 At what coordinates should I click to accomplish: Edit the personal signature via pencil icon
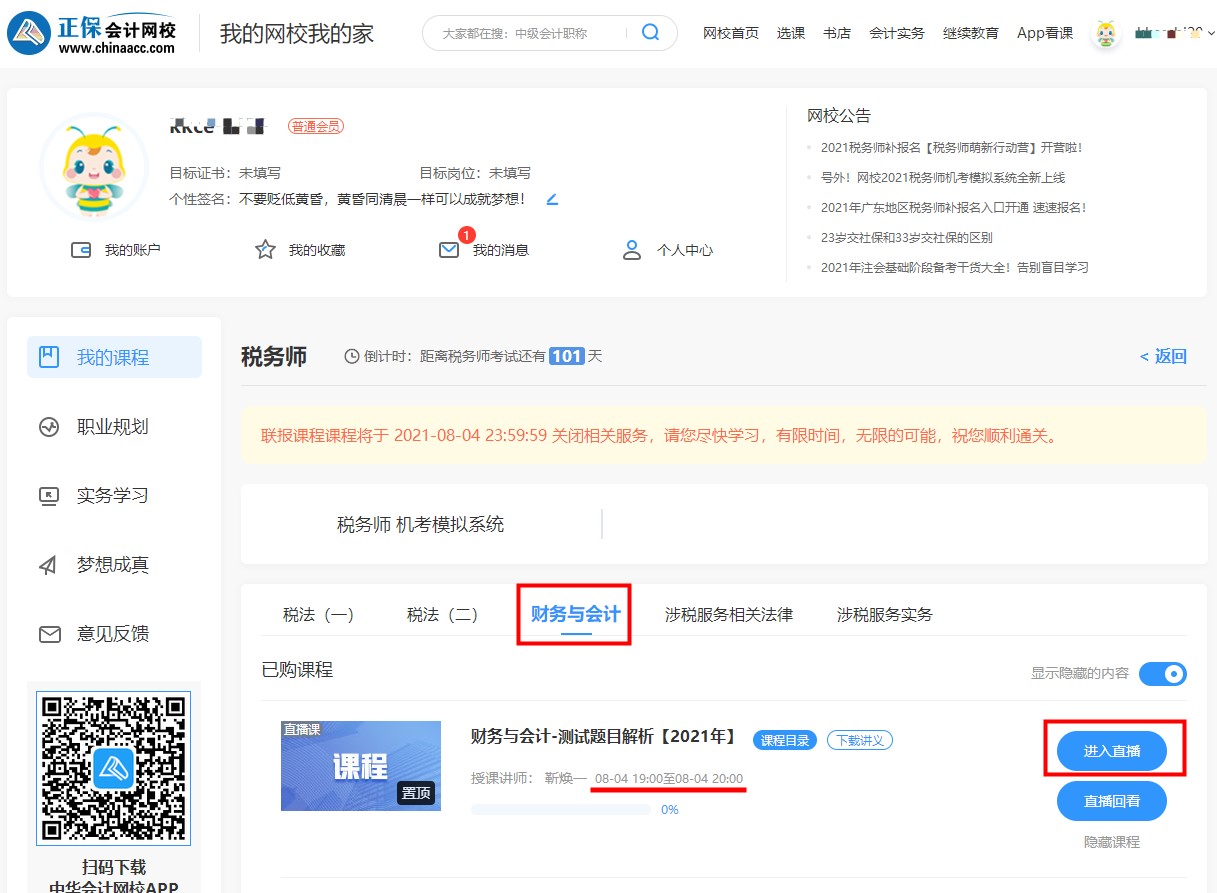coord(553,199)
